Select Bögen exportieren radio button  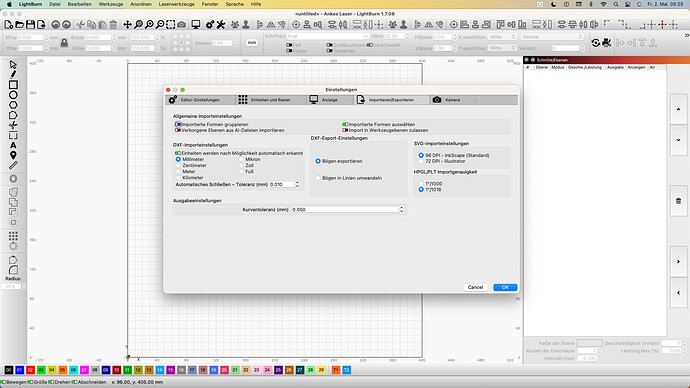pyautogui.click(x=318, y=161)
